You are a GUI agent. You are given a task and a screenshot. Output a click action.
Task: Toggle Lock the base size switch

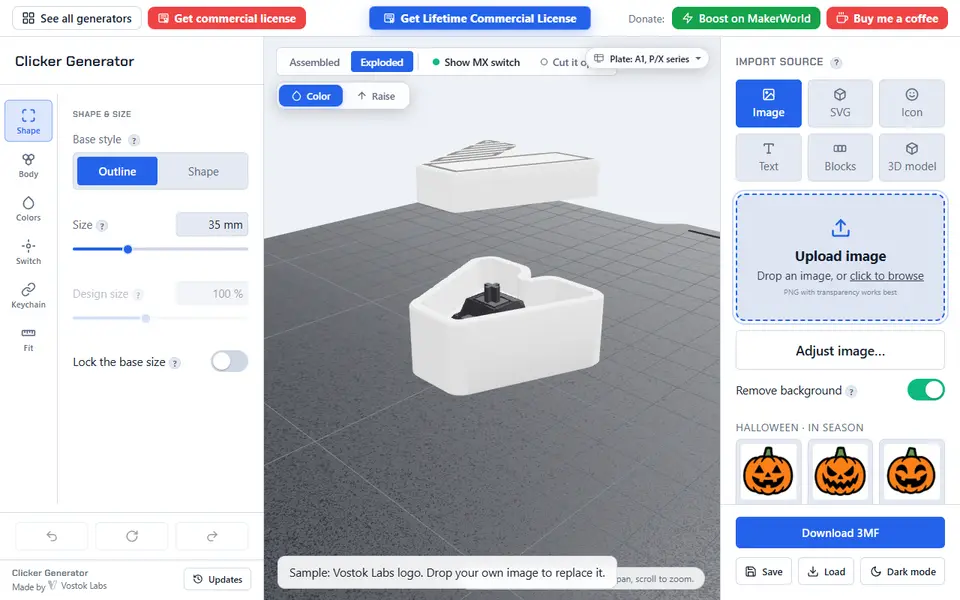tap(230, 361)
